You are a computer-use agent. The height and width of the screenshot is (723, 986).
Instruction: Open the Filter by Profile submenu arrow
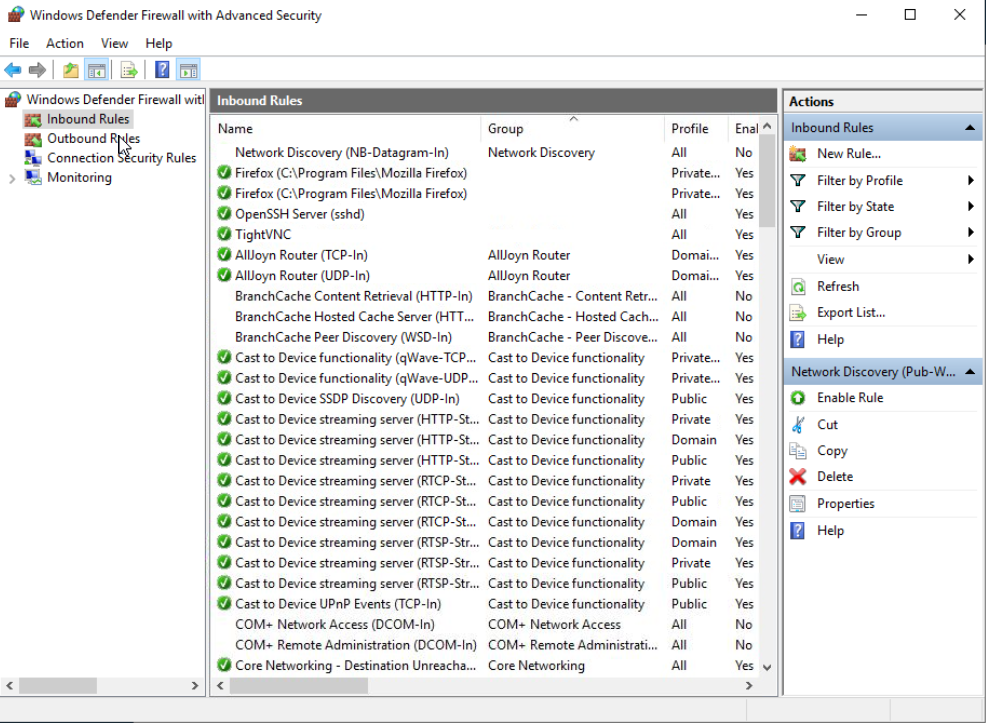tap(971, 180)
